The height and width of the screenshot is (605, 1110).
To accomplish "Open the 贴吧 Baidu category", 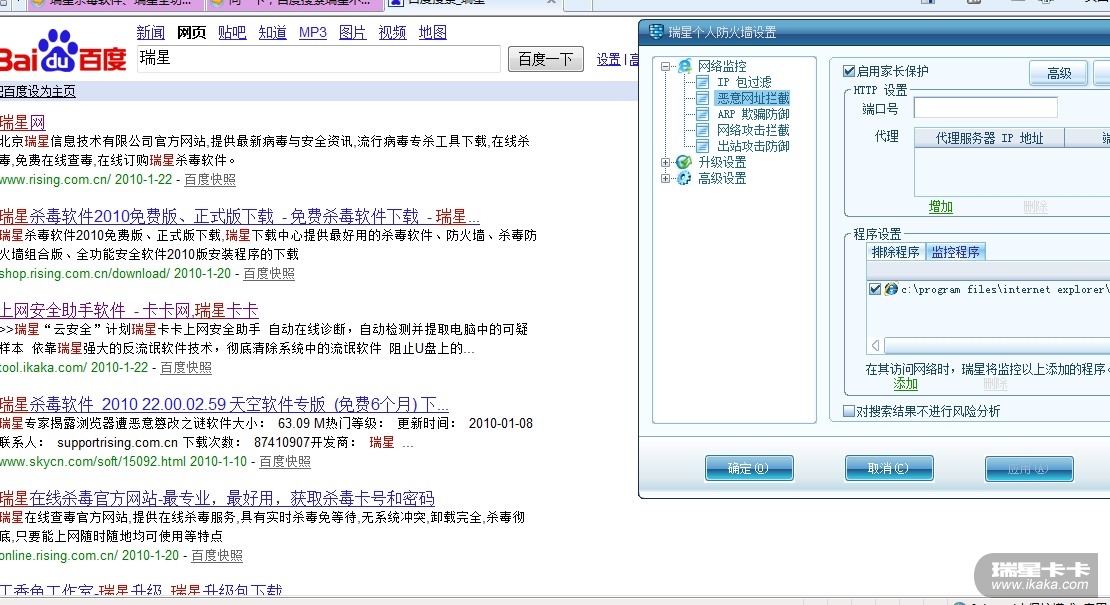I will click(x=232, y=33).
